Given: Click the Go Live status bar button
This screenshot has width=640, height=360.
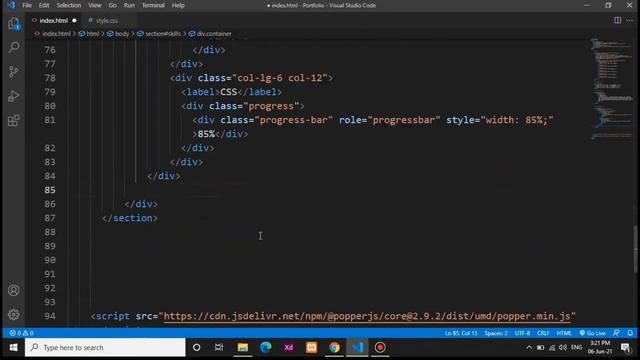Looking at the screenshot, I should 592,333.
